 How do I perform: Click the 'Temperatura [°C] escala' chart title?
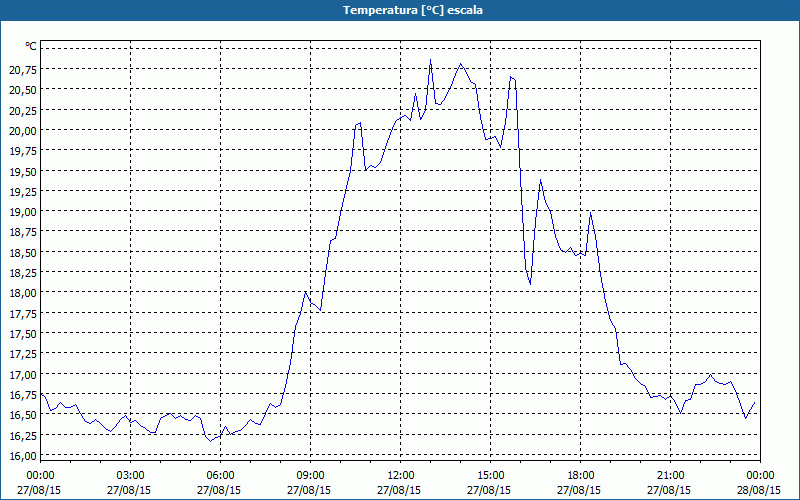coord(413,10)
